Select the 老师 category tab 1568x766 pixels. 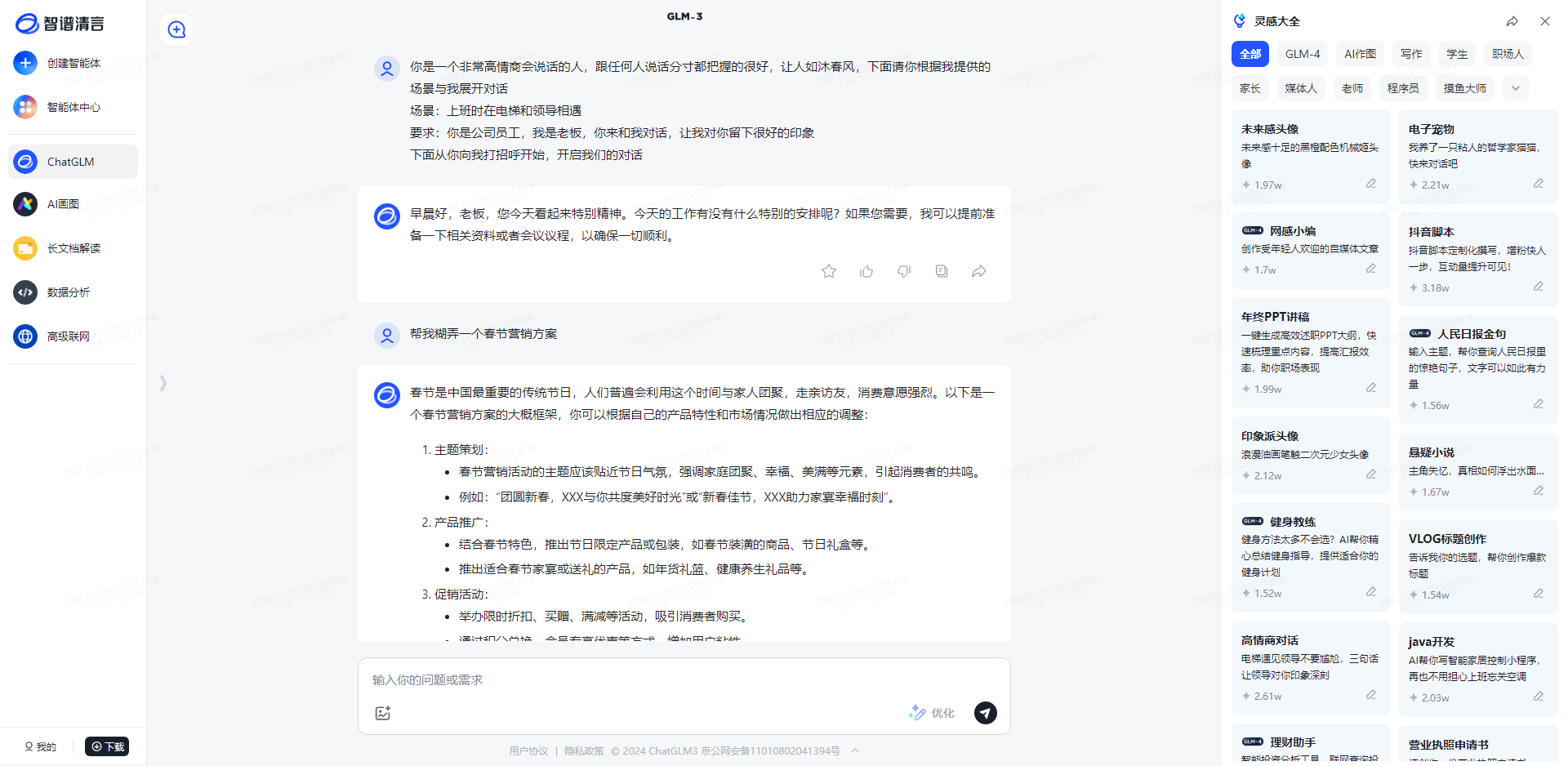click(x=1352, y=88)
